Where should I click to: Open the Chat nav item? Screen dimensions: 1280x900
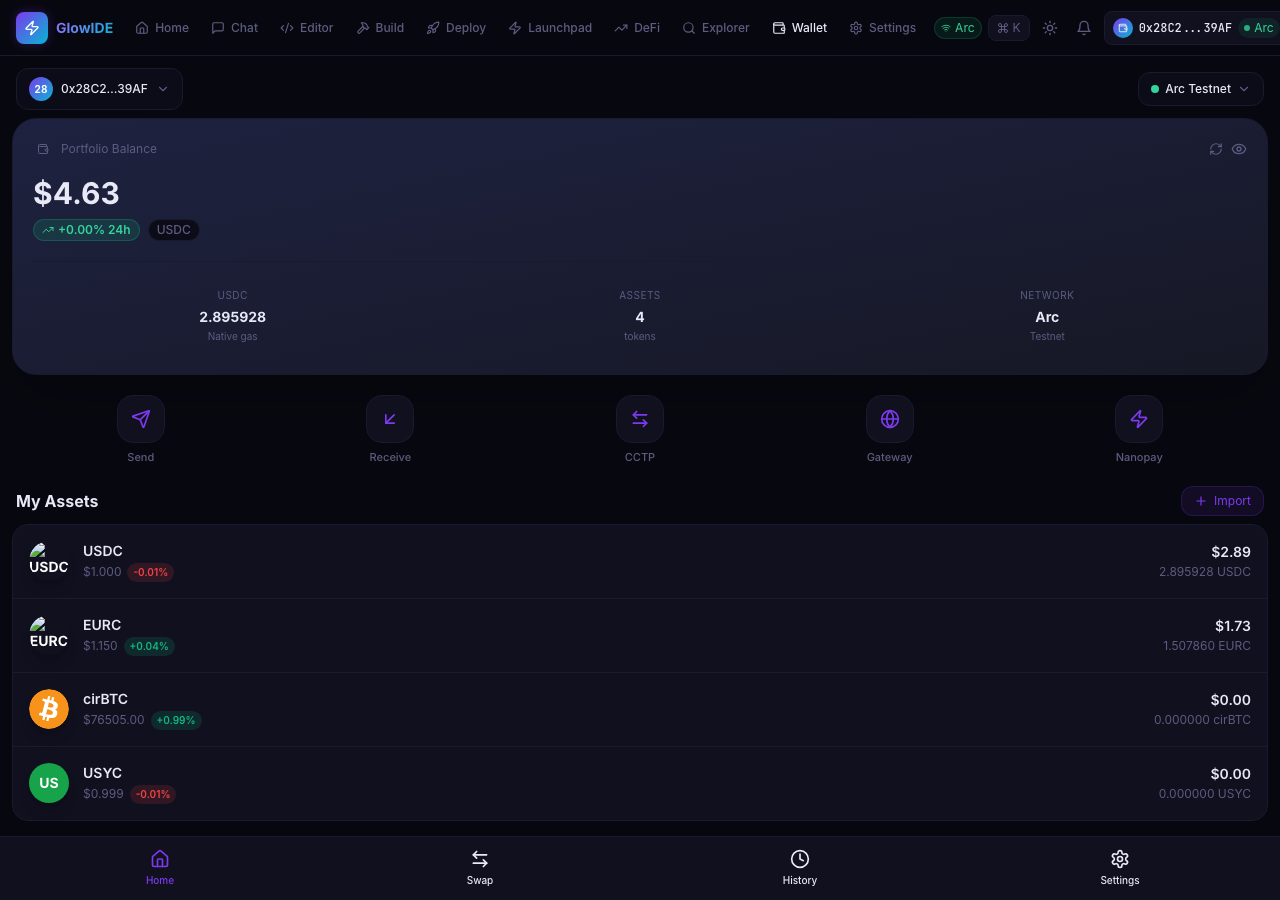click(235, 28)
